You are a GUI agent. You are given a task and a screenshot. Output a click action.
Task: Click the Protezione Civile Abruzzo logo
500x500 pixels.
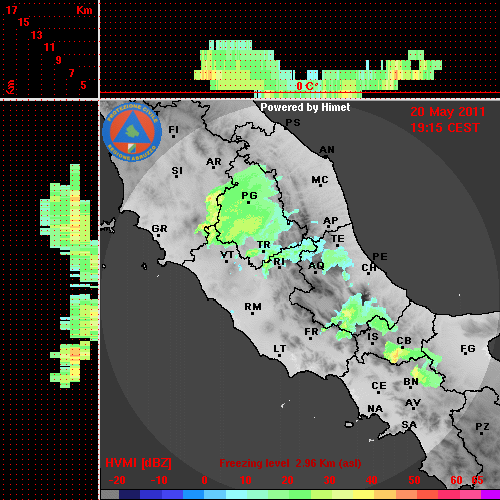tap(132, 132)
